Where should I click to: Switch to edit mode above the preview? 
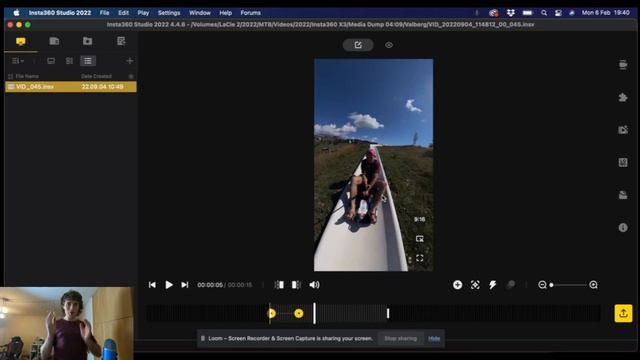(x=358, y=45)
